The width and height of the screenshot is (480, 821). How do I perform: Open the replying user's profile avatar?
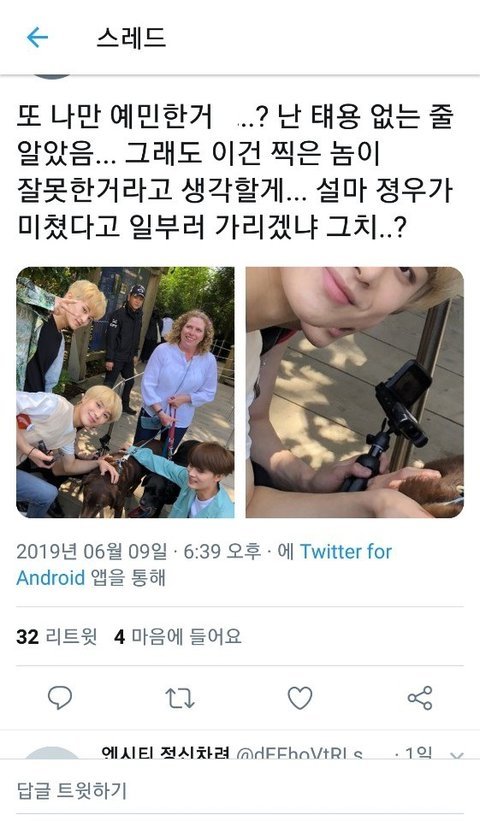[52, 753]
